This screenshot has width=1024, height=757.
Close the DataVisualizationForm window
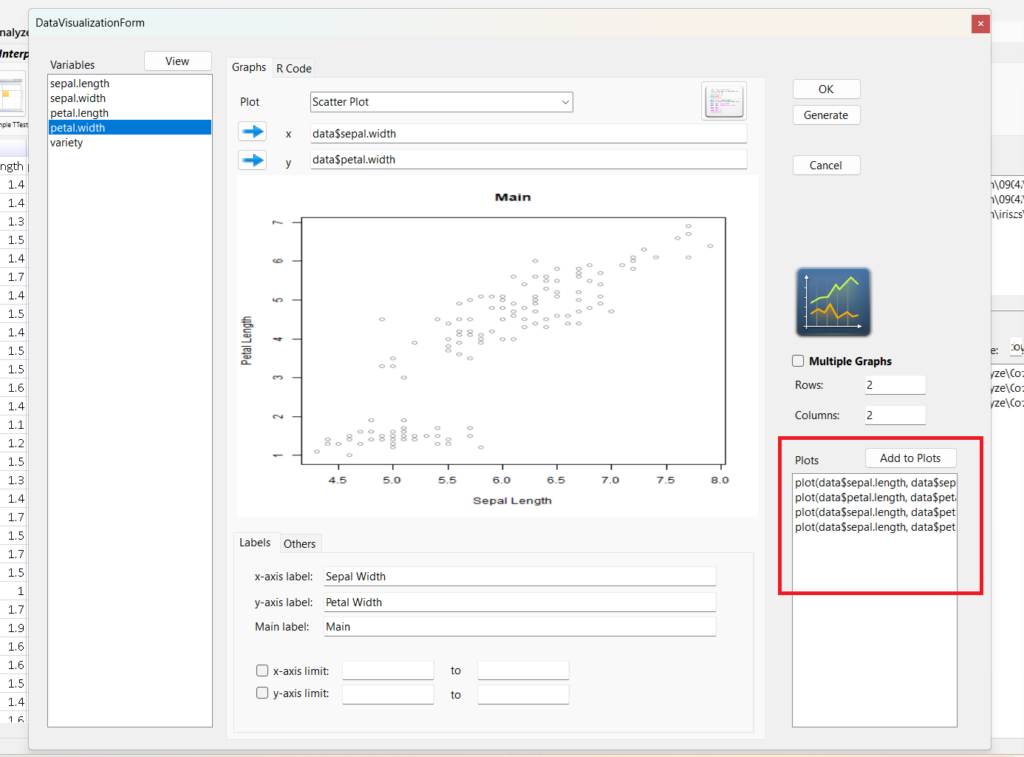(x=980, y=23)
